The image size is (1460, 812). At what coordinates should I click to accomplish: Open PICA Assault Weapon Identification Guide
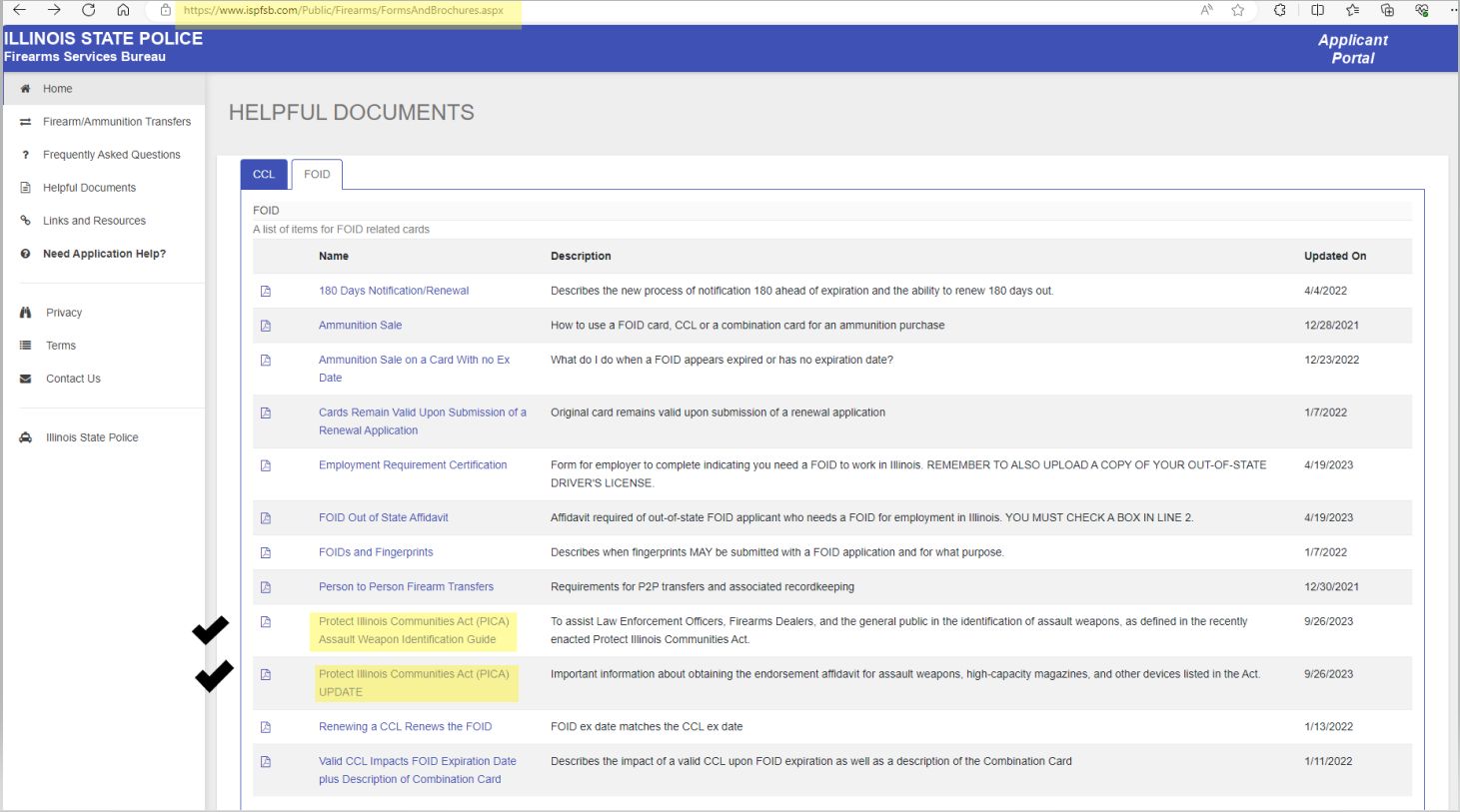coord(413,630)
